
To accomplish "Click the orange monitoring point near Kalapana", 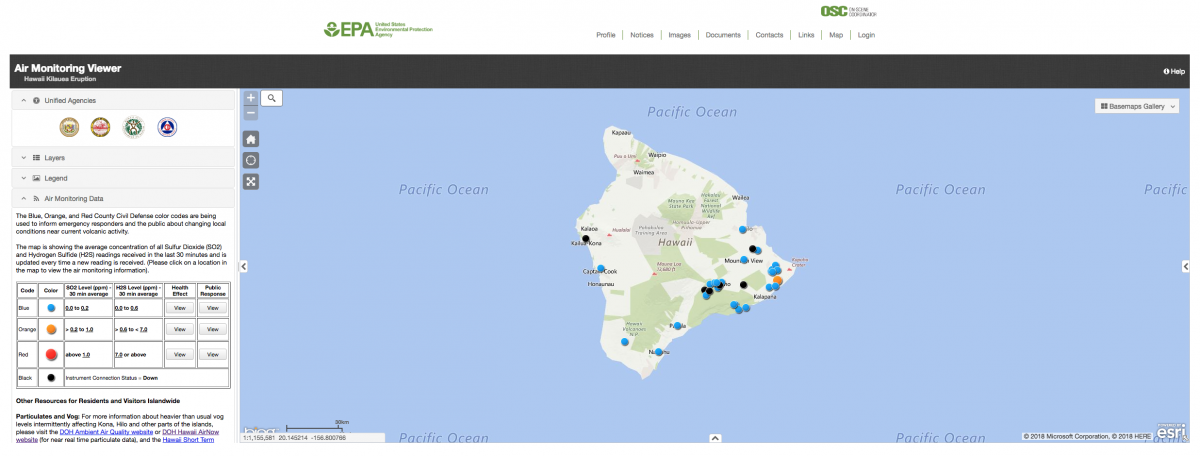I will 778,281.
